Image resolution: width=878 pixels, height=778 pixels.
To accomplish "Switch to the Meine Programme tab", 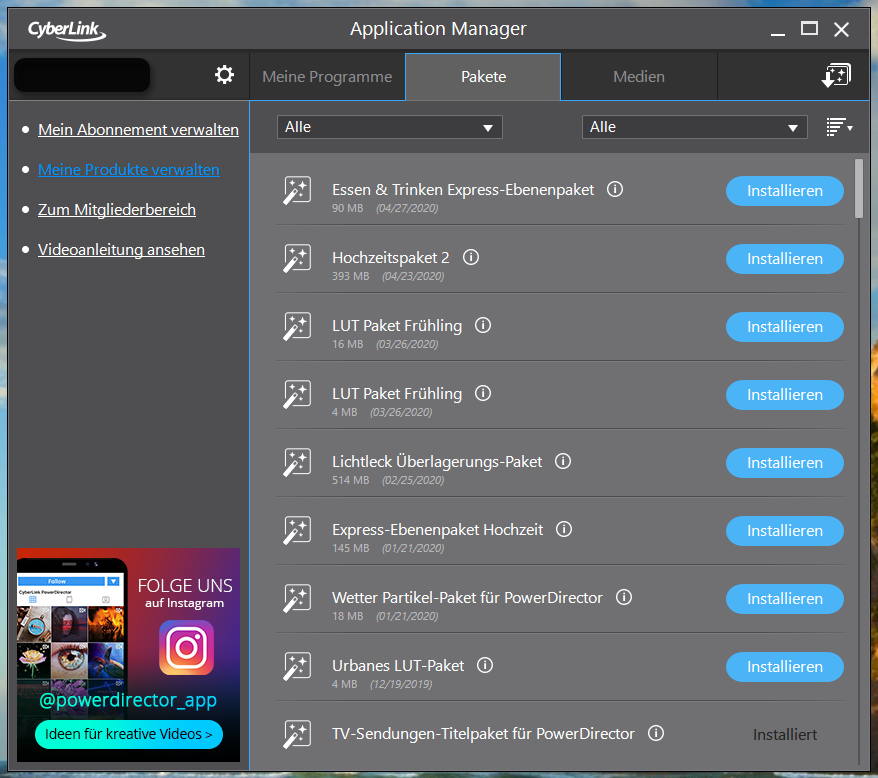I will (327, 77).
